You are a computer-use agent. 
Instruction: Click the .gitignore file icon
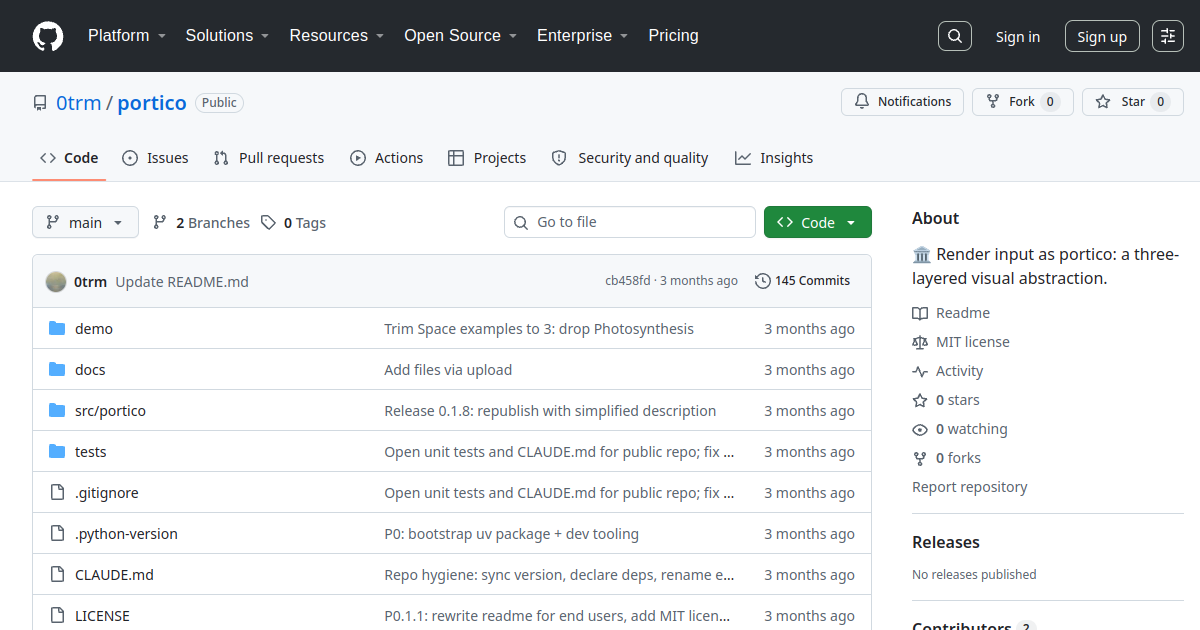57,493
